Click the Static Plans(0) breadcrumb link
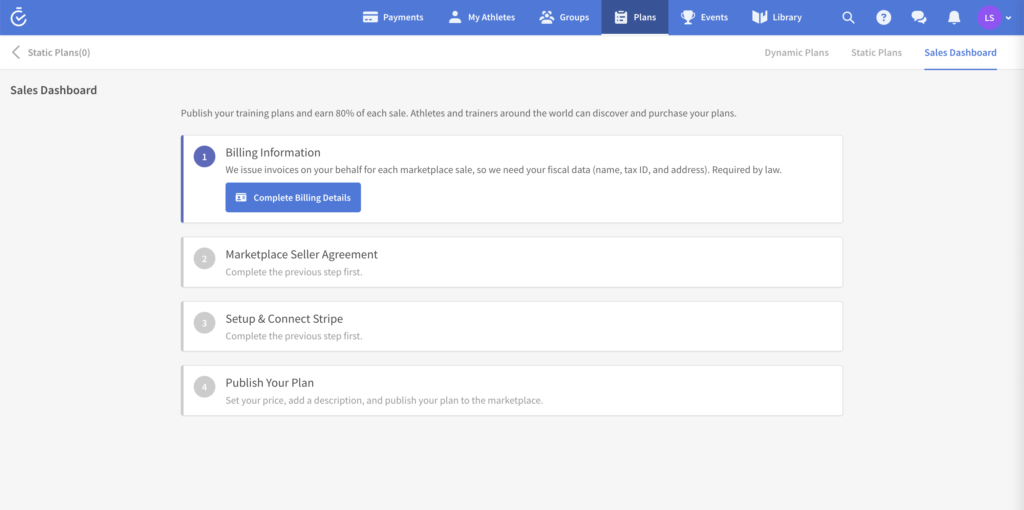 65,53
